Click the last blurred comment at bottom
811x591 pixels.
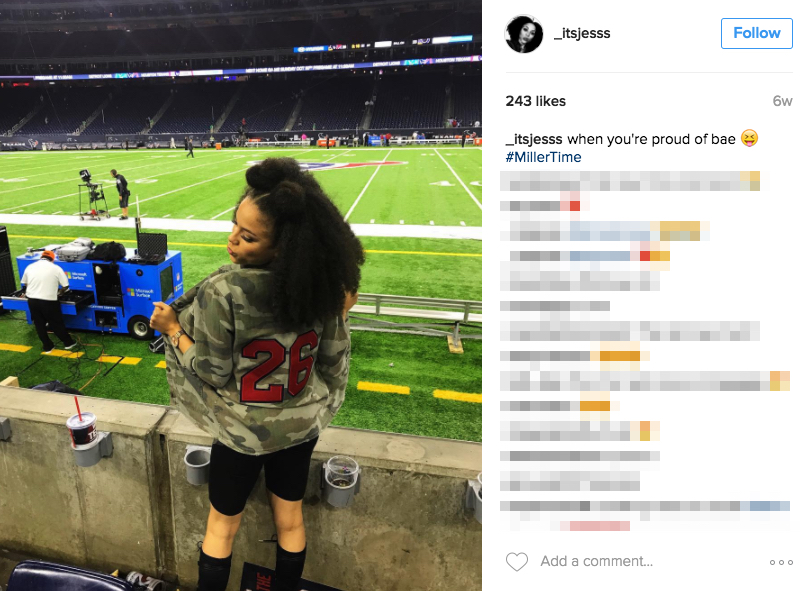pos(645,515)
